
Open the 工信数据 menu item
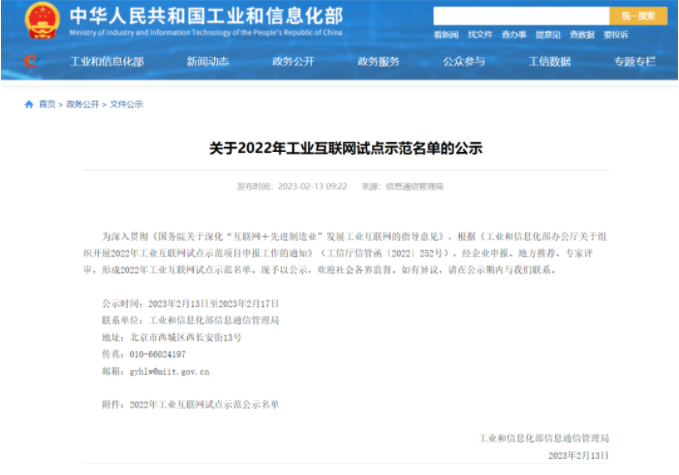click(x=549, y=62)
